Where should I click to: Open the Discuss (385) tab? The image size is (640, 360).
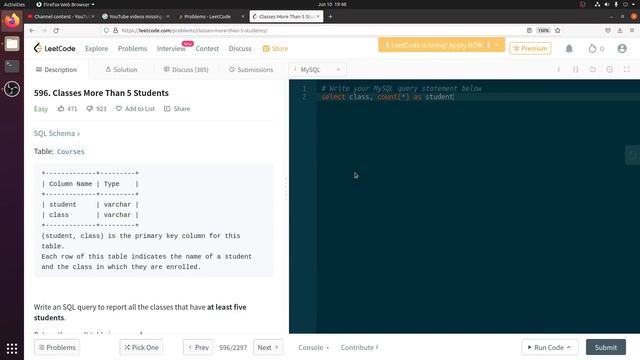tap(186, 69)
